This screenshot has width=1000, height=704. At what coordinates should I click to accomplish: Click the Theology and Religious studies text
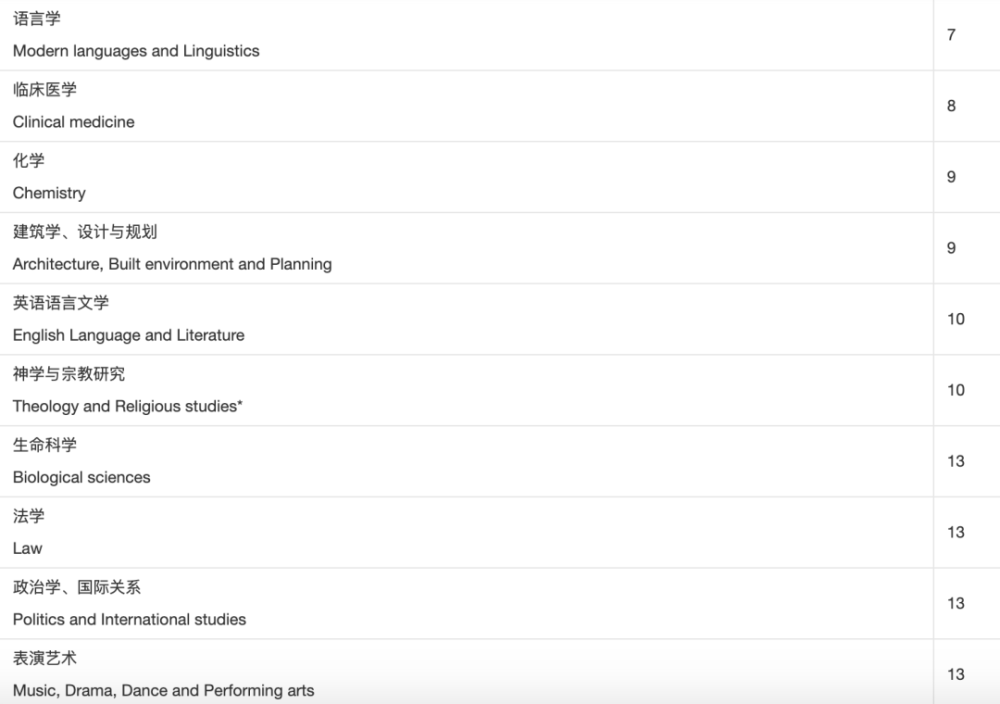(128, 406)
